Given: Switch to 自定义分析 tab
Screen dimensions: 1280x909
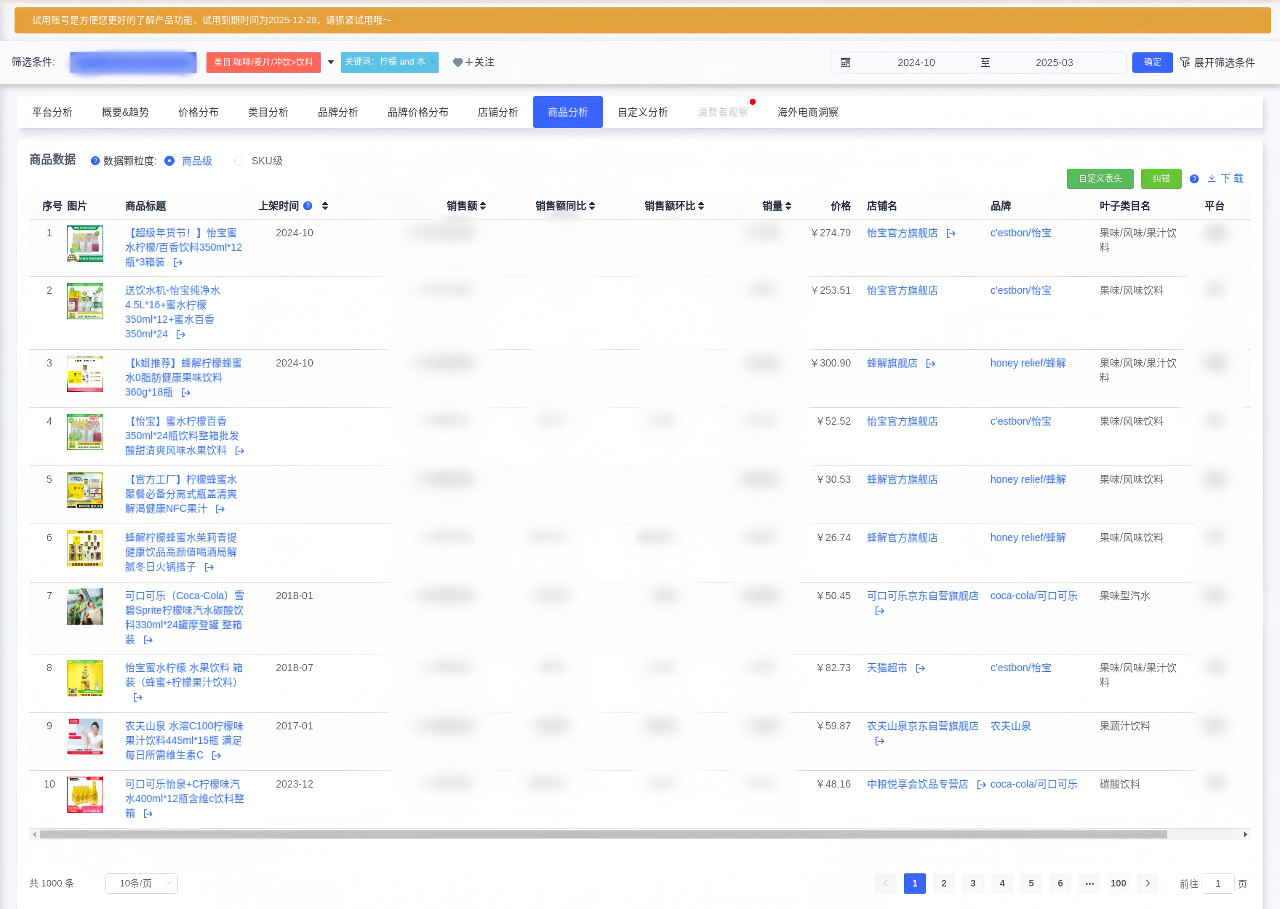Looking at the screenshot, I should pyautogui.click(x=643, y=112).
